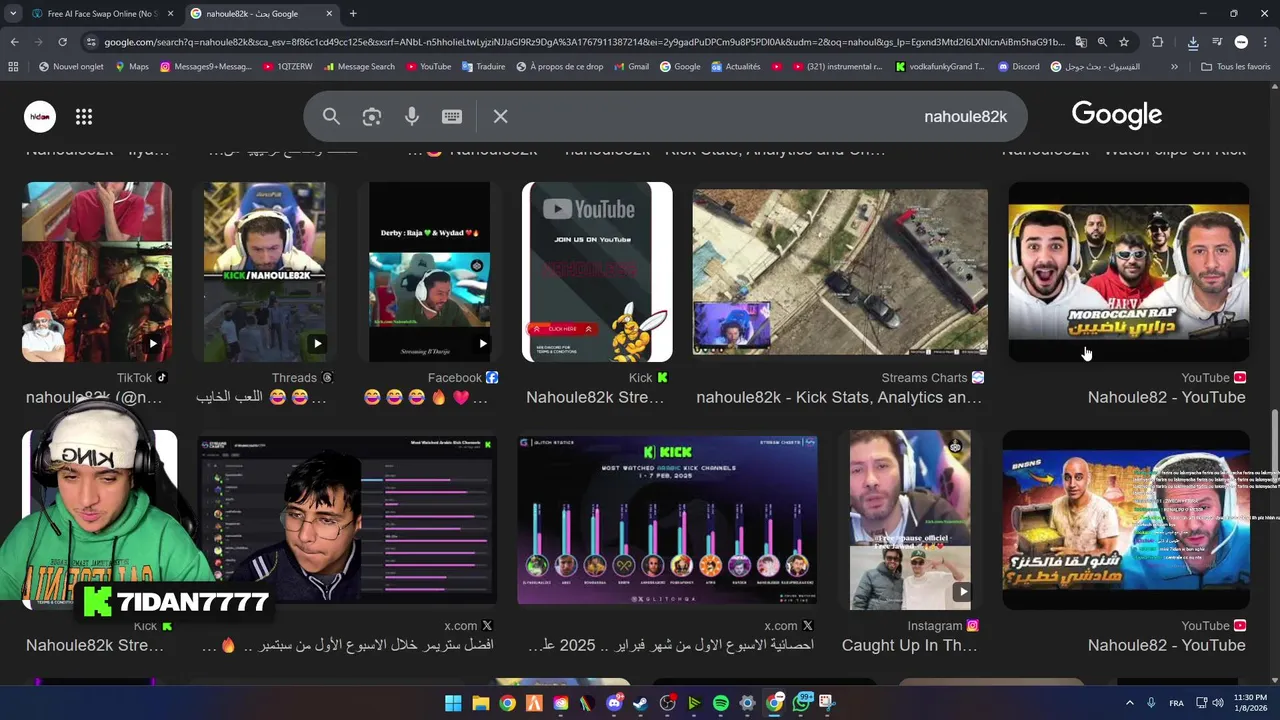Open the Facebook Derby Raja Wydad thumbnail

coord(430,272)
